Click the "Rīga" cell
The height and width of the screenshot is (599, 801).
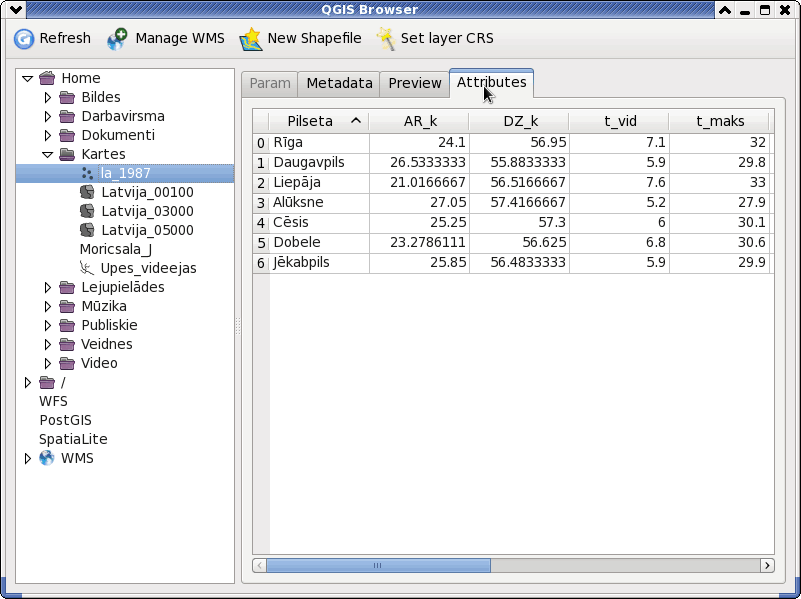click(319, 143)
